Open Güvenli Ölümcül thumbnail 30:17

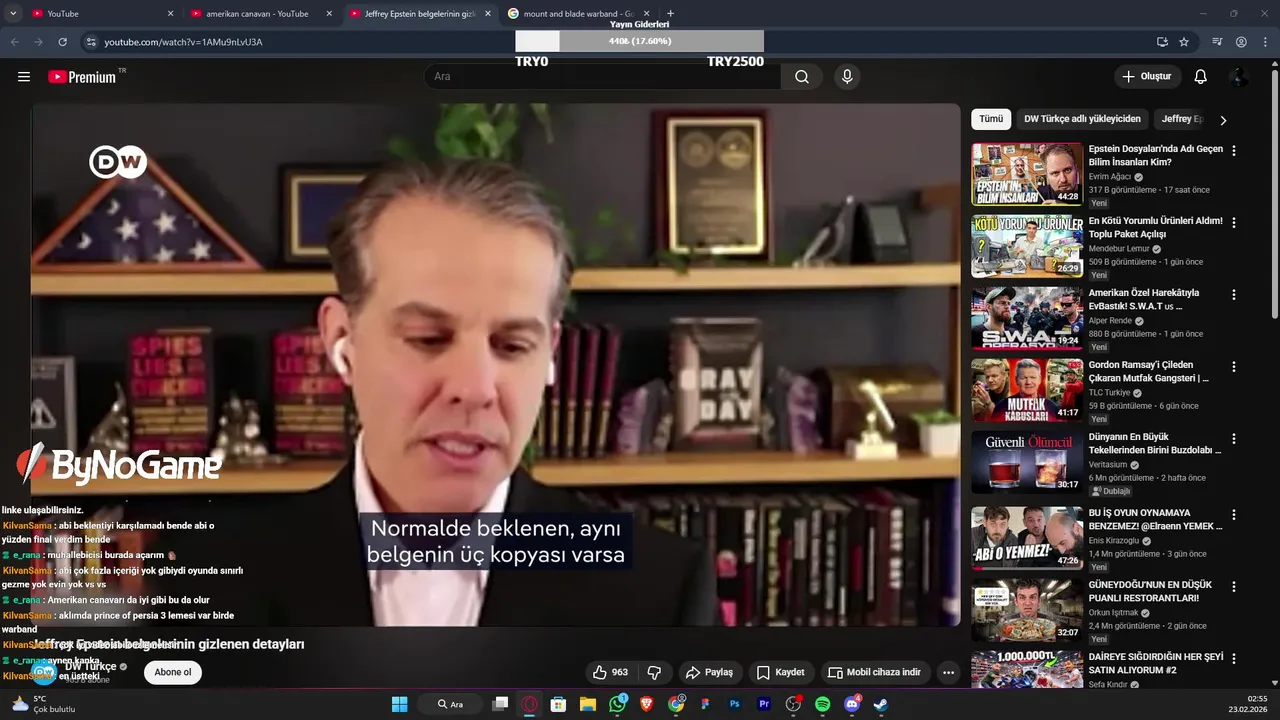1027,462
